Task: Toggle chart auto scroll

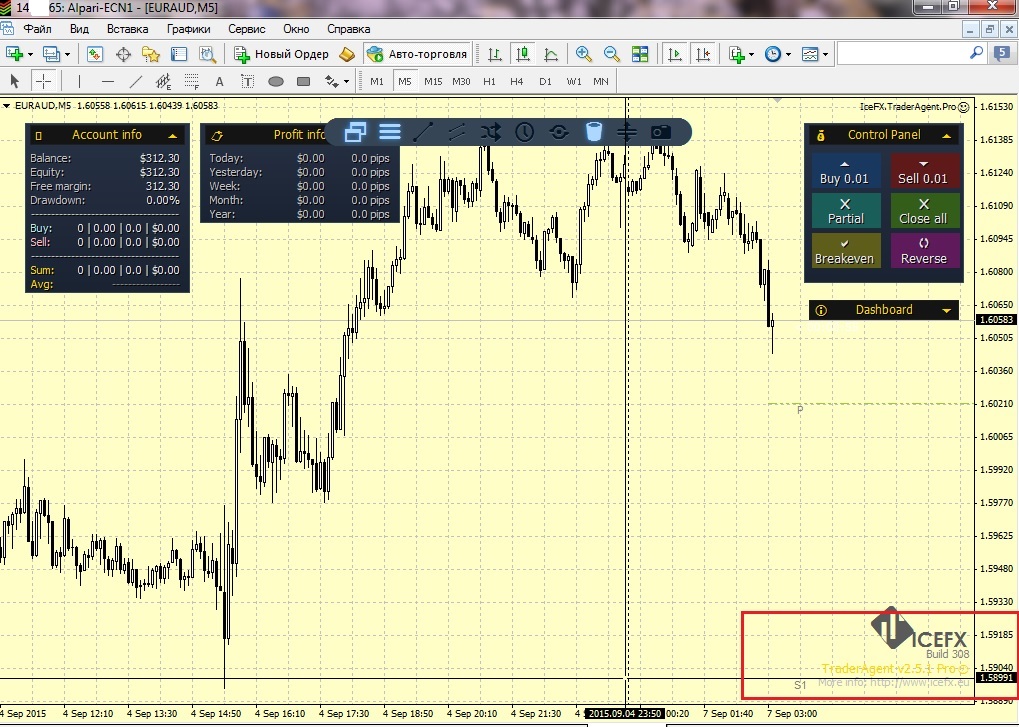Action: coord(675,55)
